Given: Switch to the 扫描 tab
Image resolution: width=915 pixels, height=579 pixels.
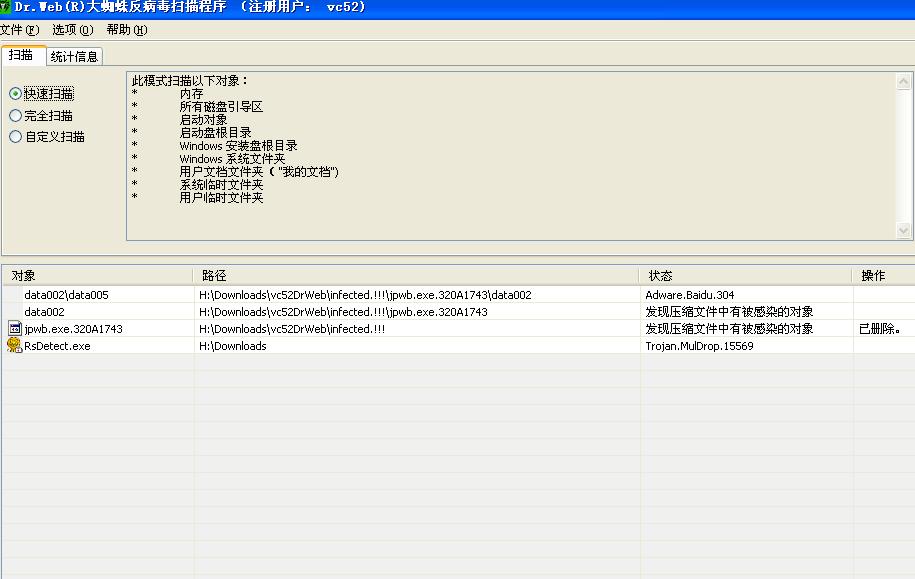Looking at the screenshot, I should 21,55.
